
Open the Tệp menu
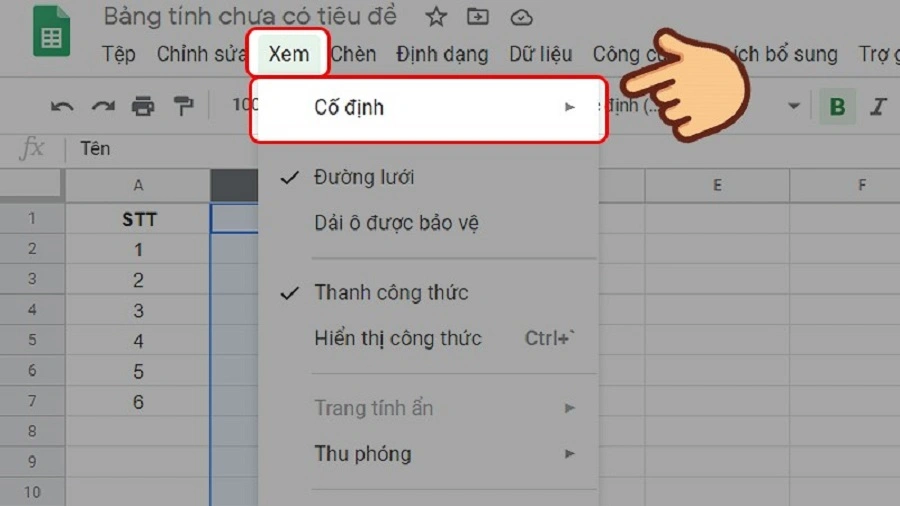(x=119, y=54)
